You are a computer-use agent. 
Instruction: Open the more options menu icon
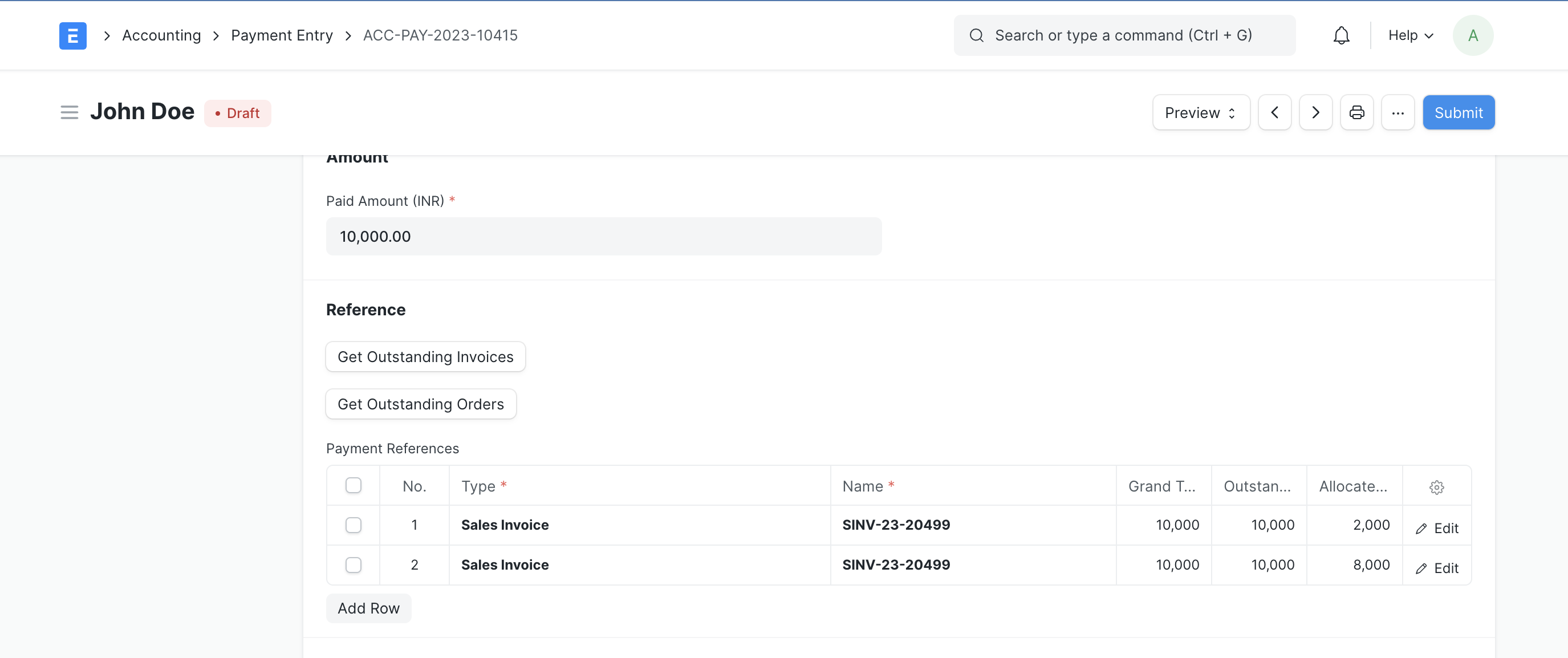(x=1397, y=112)
